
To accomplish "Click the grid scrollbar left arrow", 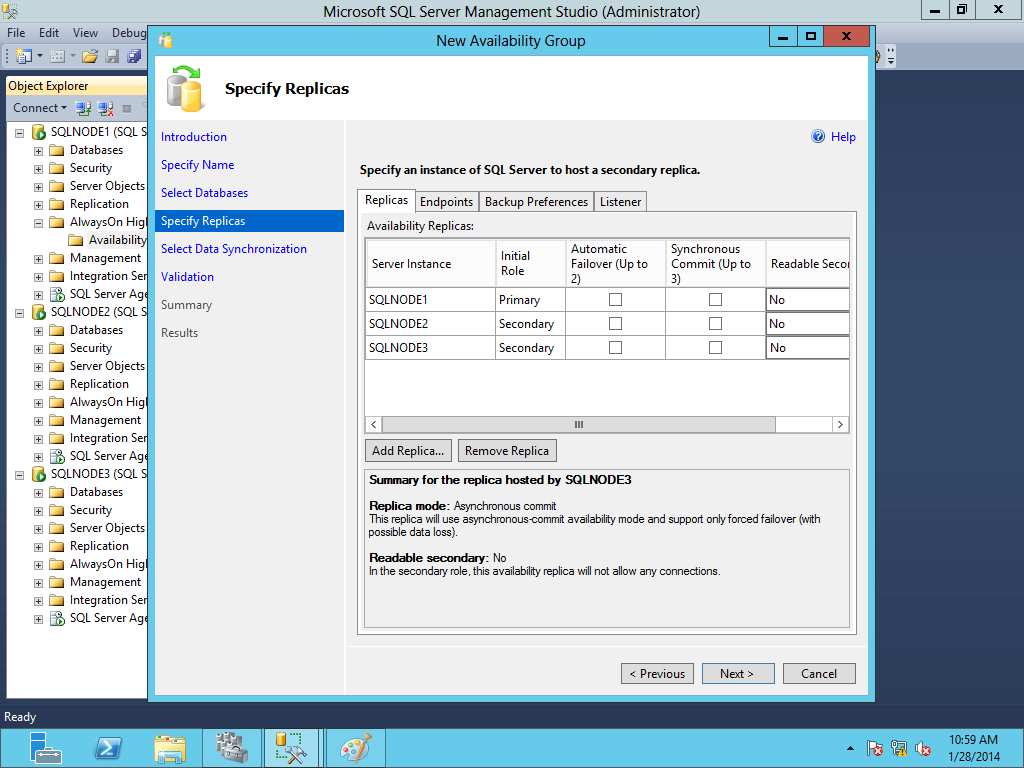I will pyautogui.click(x=374, y=424).
